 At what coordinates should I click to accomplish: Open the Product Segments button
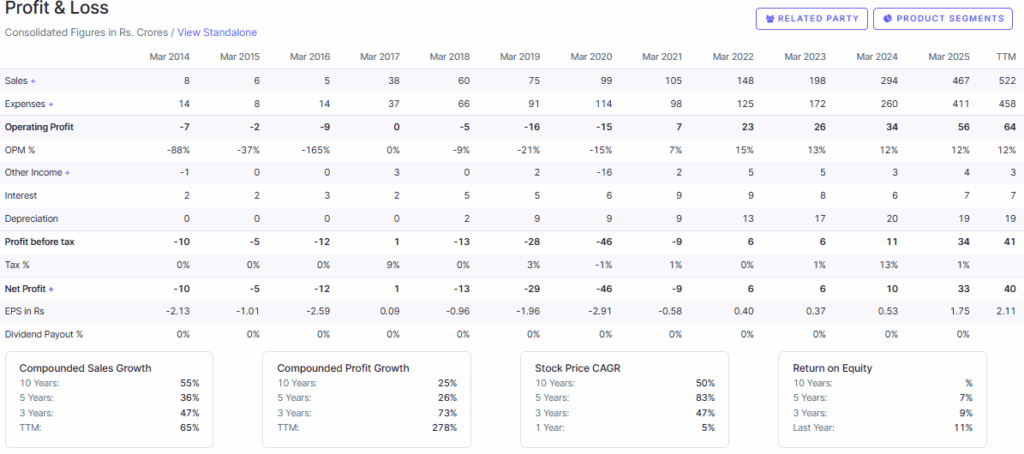click(x=942, y=18)
